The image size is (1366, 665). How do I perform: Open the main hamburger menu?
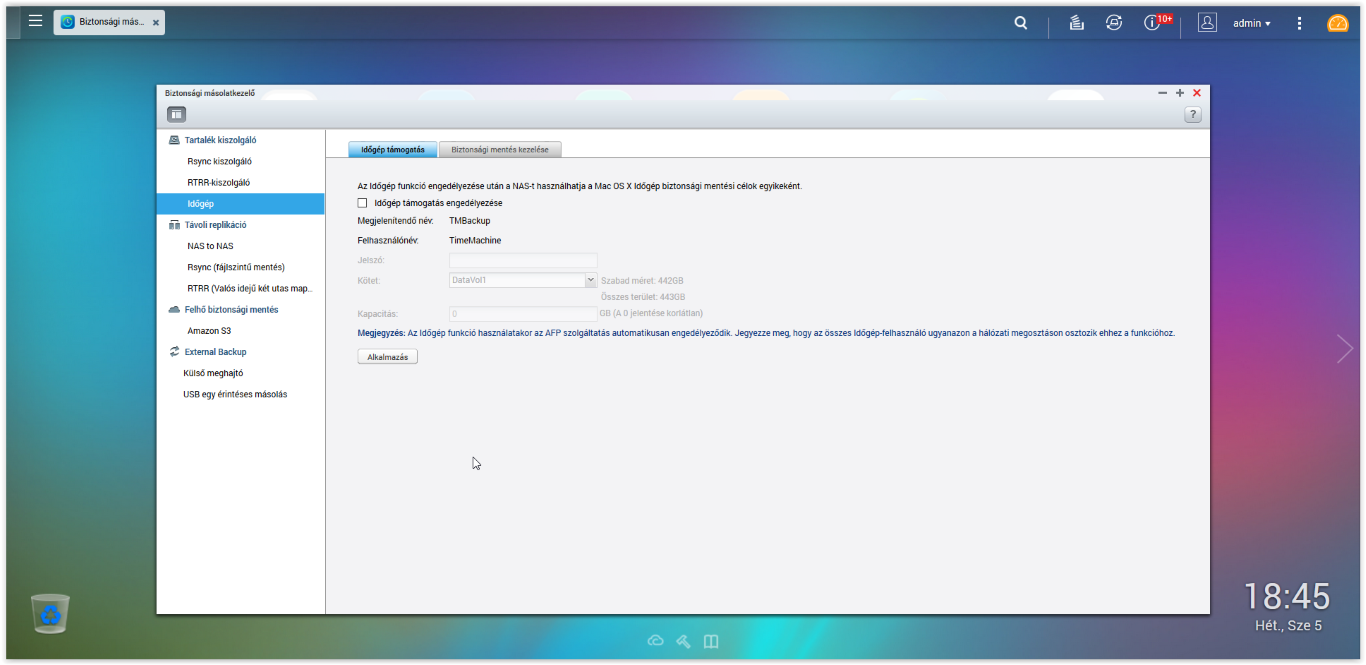[x=35, y=21]
